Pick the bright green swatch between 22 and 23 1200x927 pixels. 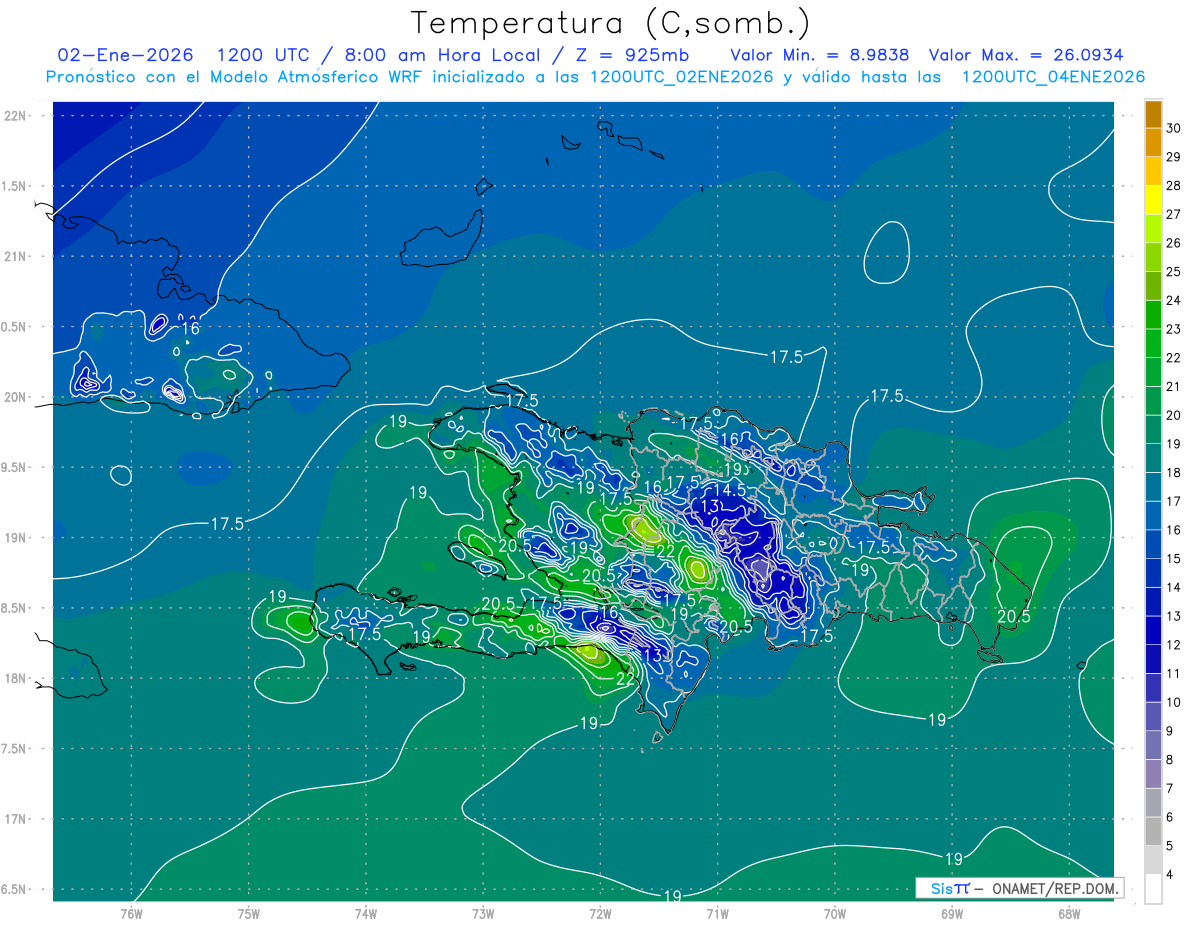click(x=1153, y=344)
